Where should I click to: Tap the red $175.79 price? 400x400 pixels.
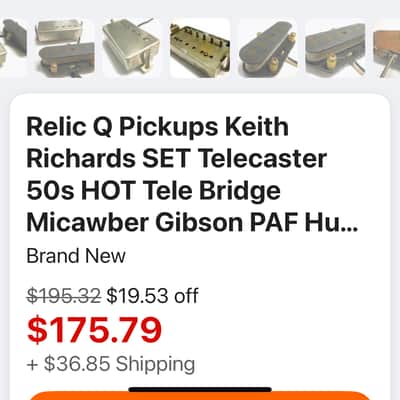(x=94, y=330)
